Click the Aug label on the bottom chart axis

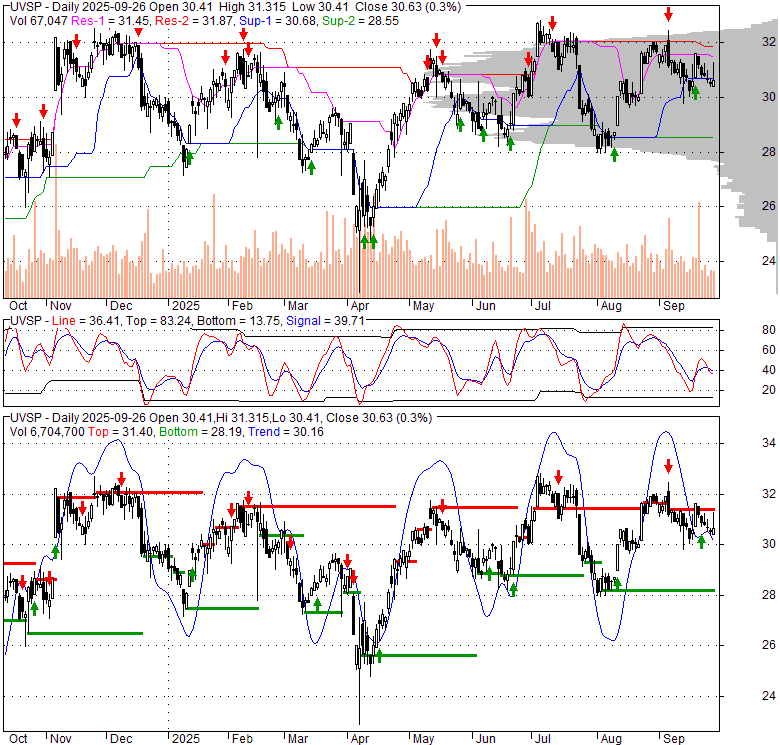tap(611, 739)
